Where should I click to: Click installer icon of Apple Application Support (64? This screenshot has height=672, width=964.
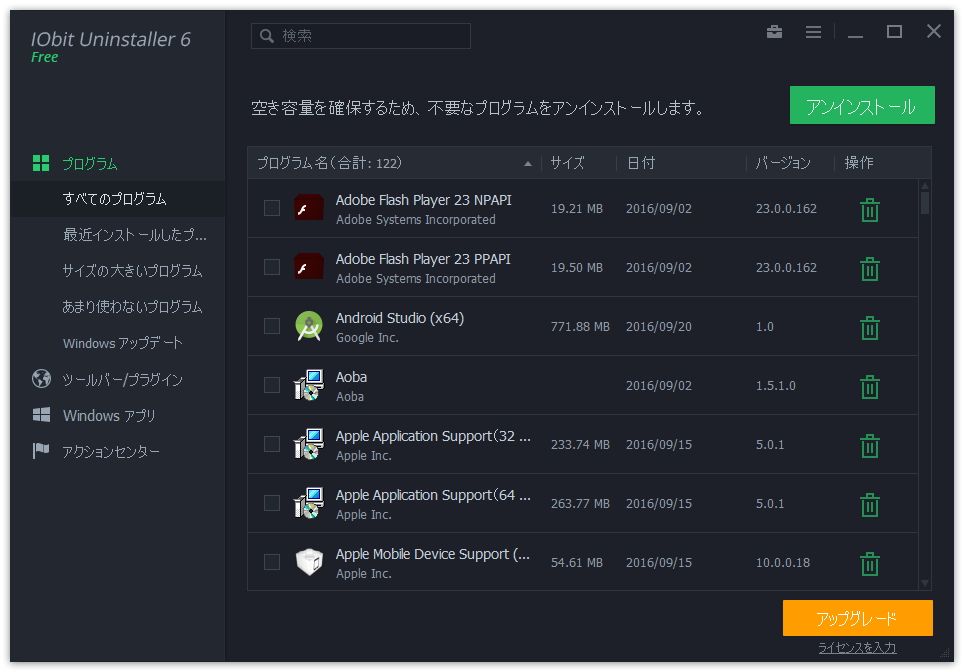pos(309,503)
